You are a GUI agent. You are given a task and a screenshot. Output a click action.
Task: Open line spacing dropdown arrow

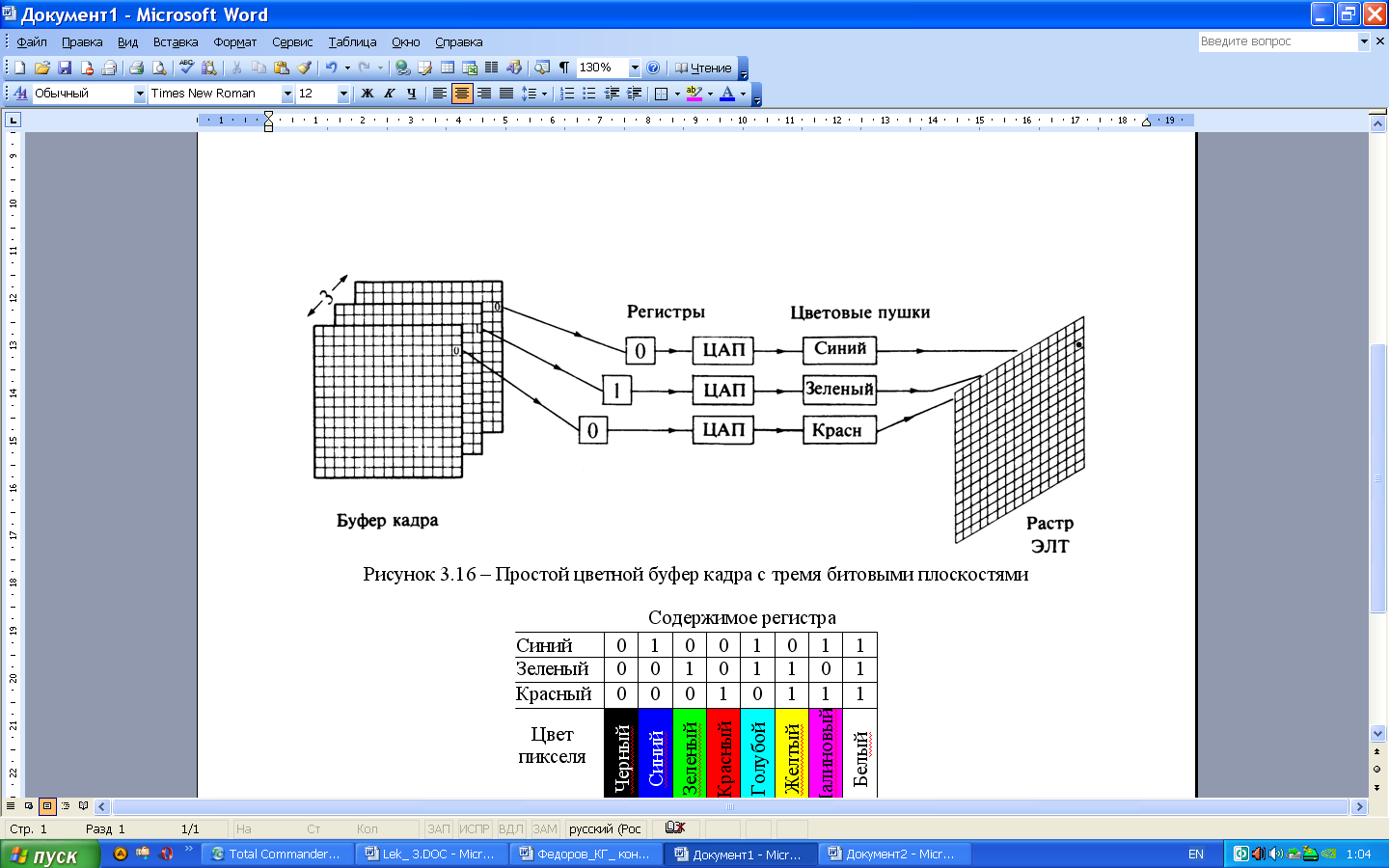click(544, 94)
